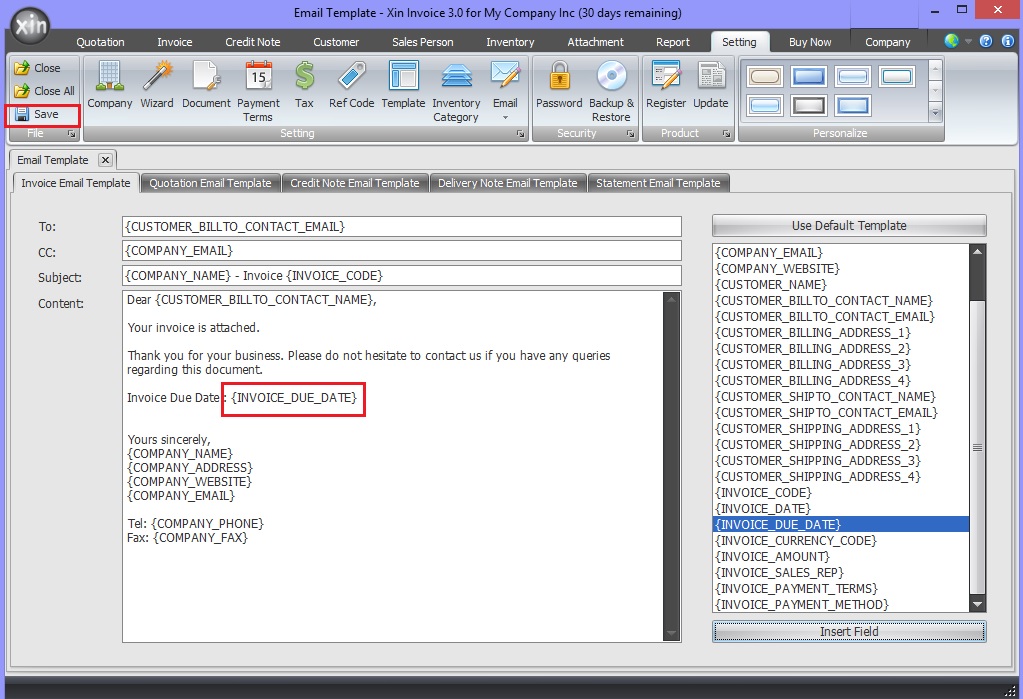1023x699 pixels.
Task: Click the globe language icon
Action: [951, 41]
